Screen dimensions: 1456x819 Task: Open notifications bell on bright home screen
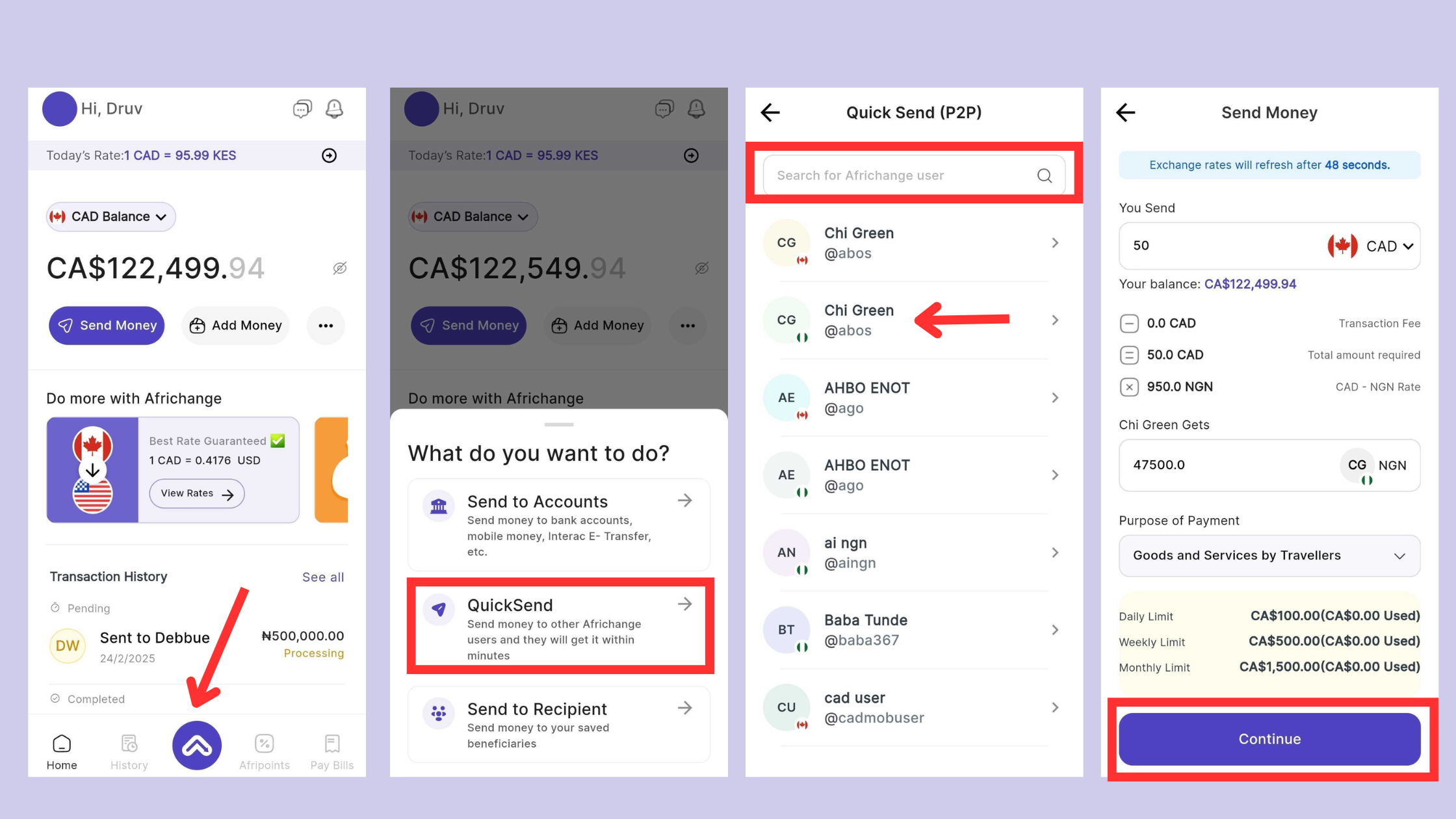[334, 109]
